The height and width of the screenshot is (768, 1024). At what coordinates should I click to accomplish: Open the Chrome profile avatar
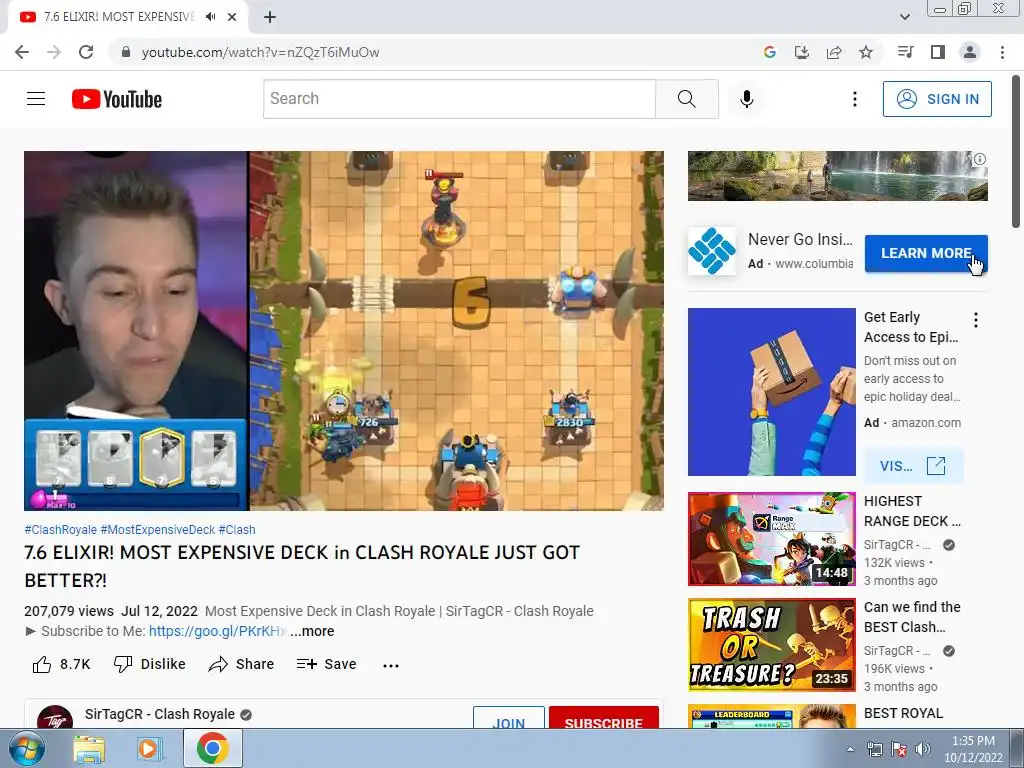pyautogui.click(x=970, y=52)
